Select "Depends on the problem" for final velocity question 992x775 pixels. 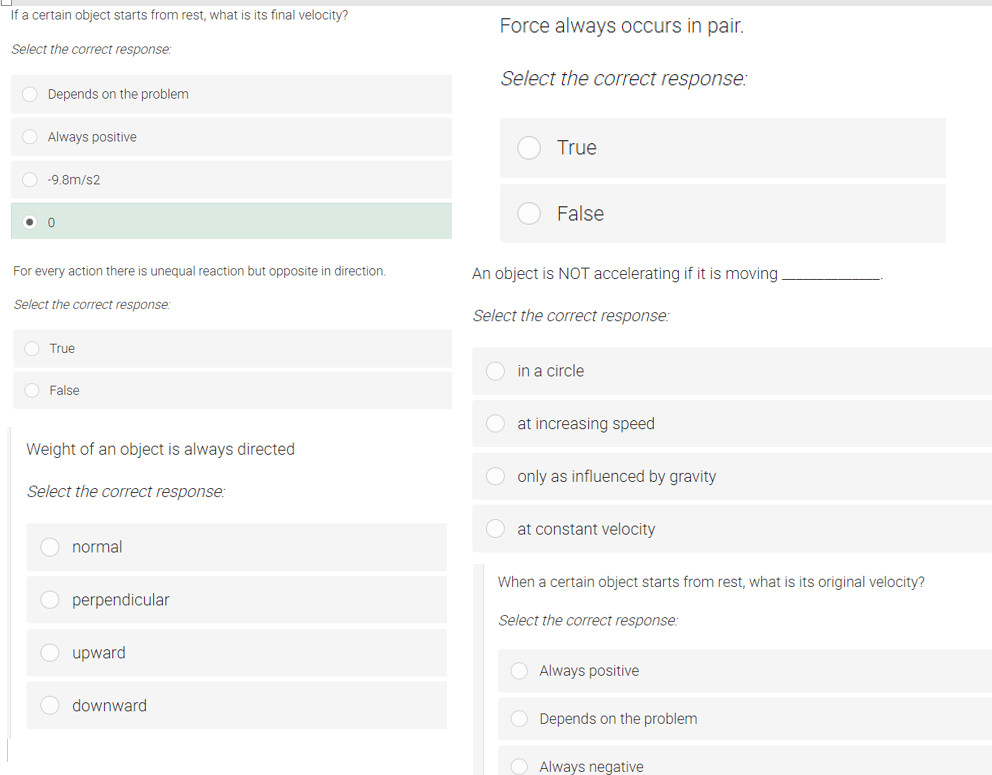point(29,94)
